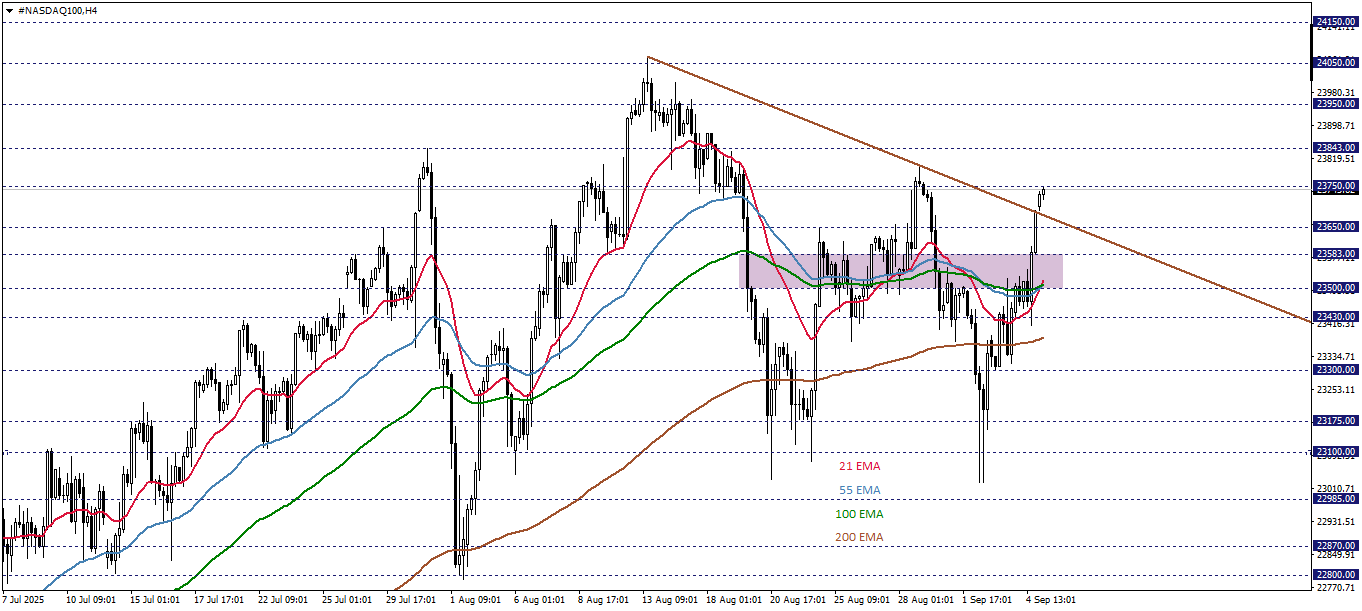Select the purple shaded rectangle zone
This screenshot has width=1362, height=611.
coord(900,271)
